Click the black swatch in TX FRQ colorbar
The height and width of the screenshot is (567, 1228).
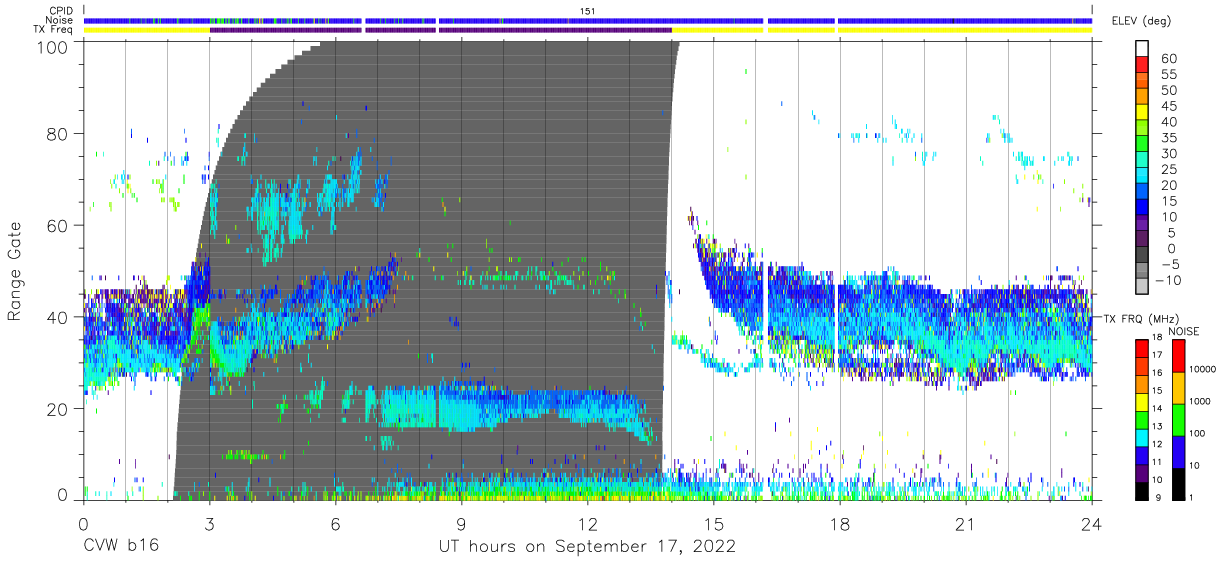pyautogui.click(x=1142, y=489)
